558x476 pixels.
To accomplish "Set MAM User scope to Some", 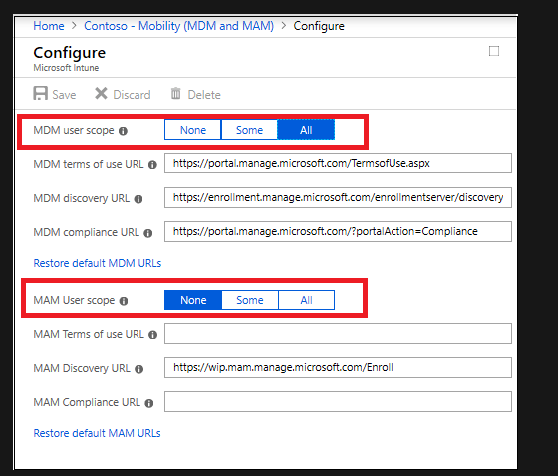I will coord(250,300).
